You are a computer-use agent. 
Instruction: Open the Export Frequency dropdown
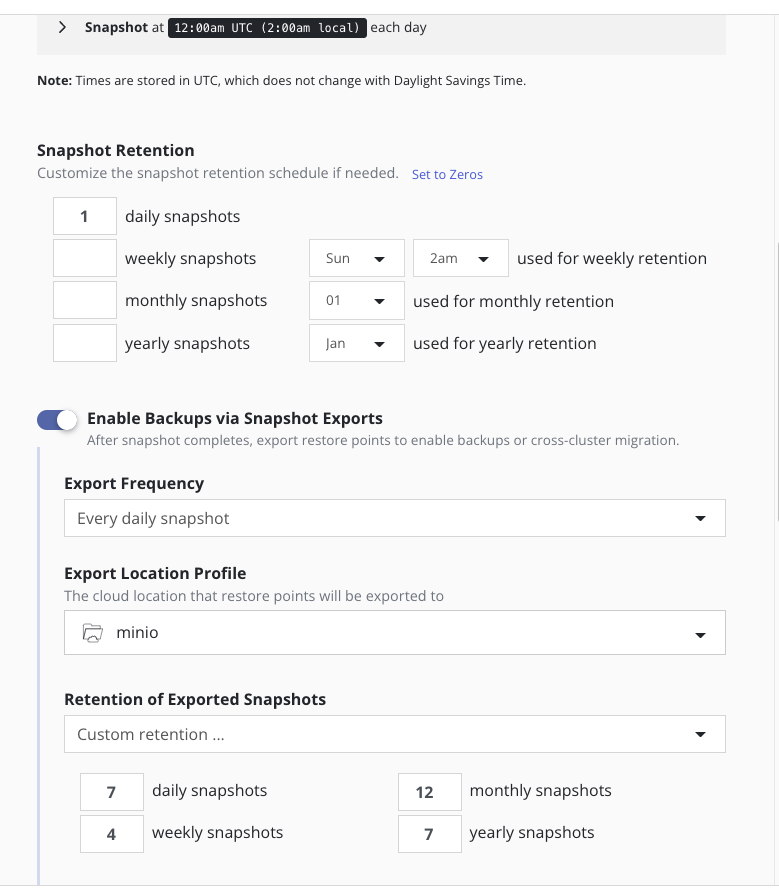(394, 518)
